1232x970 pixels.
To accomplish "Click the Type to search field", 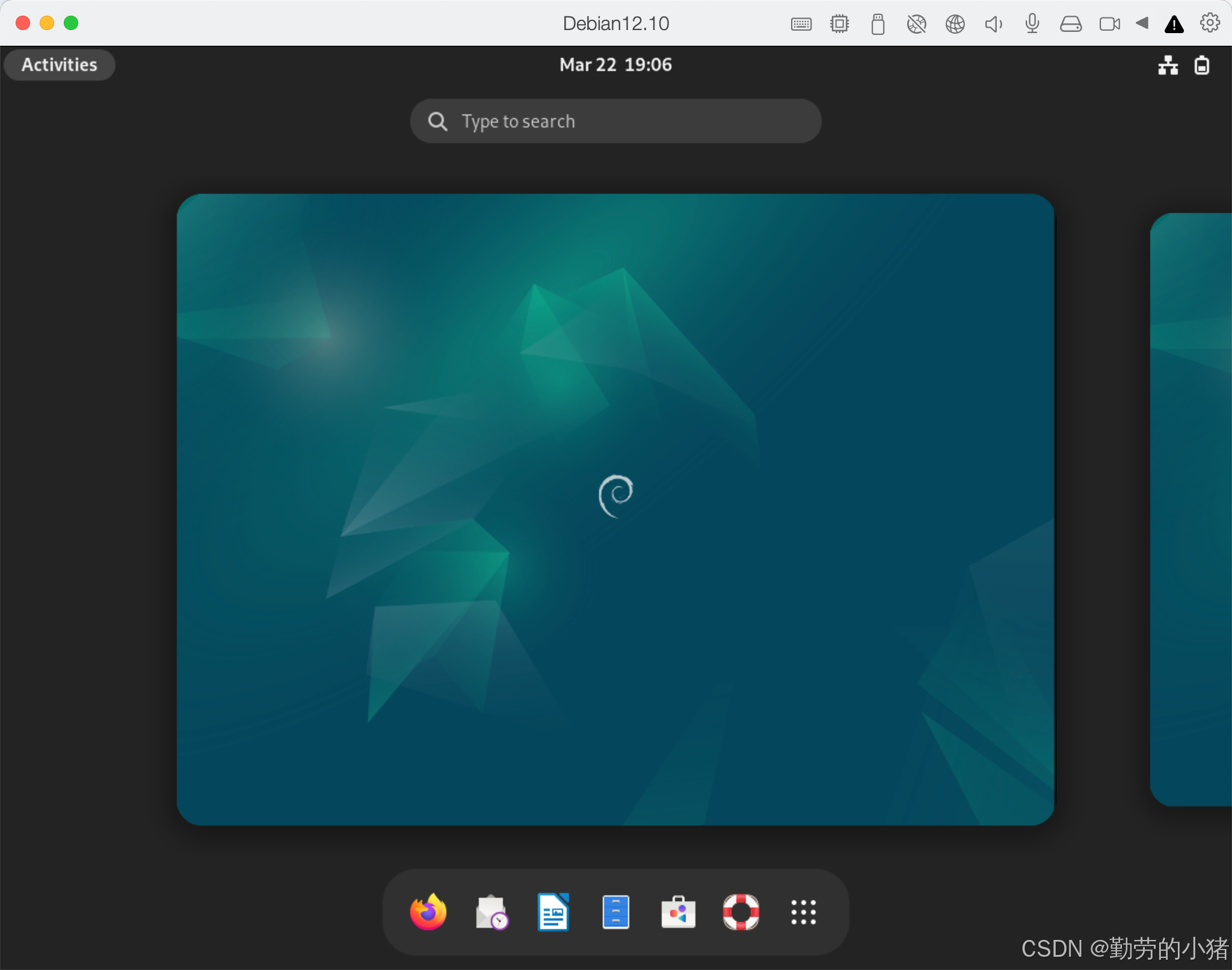I will (x=616, y=121).
